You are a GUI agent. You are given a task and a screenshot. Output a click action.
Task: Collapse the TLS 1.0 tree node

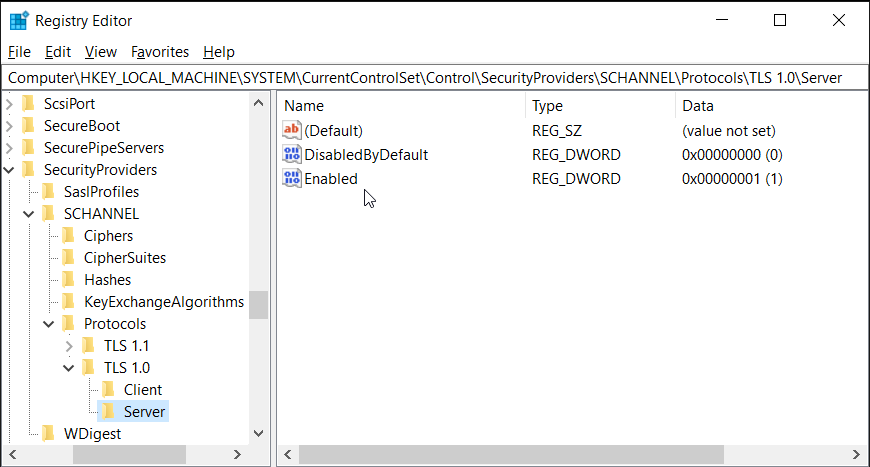click(69, 368)
